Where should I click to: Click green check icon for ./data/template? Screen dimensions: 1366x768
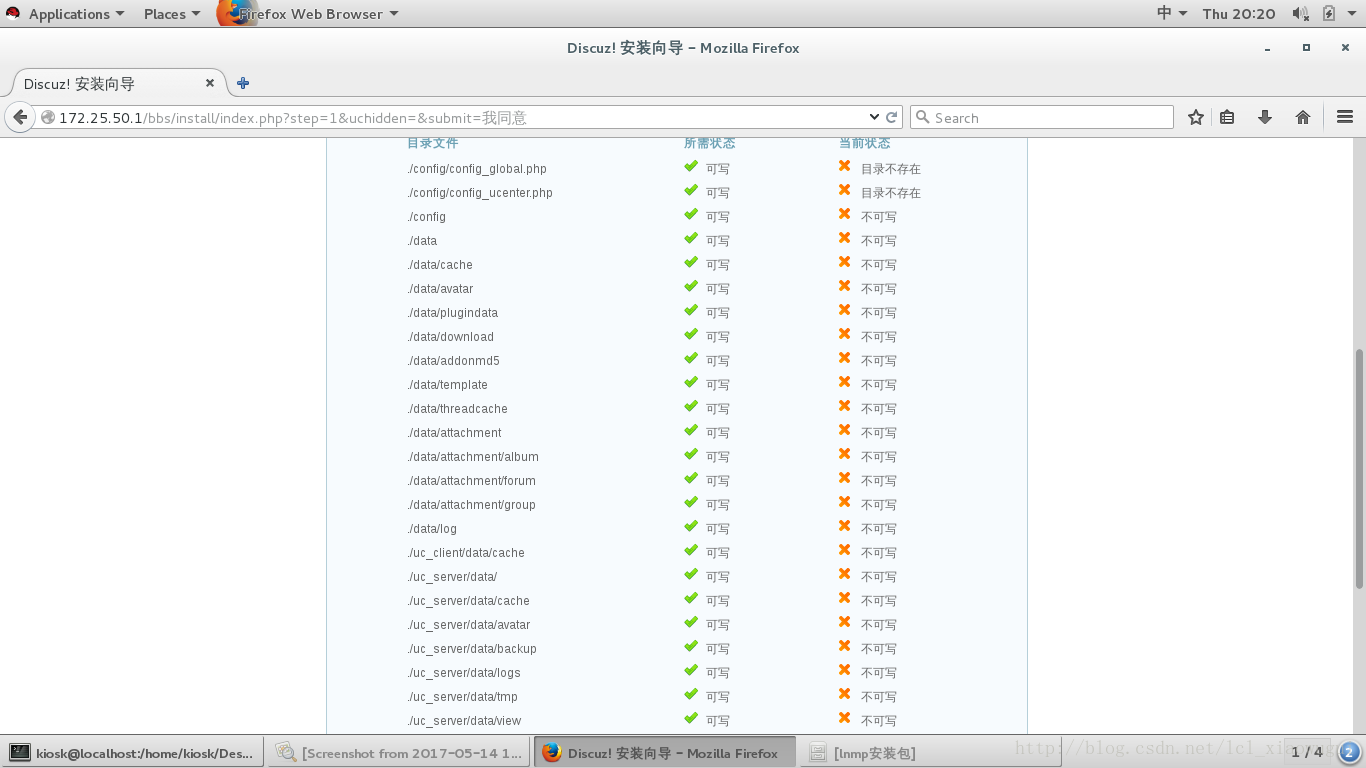[691, 382]
